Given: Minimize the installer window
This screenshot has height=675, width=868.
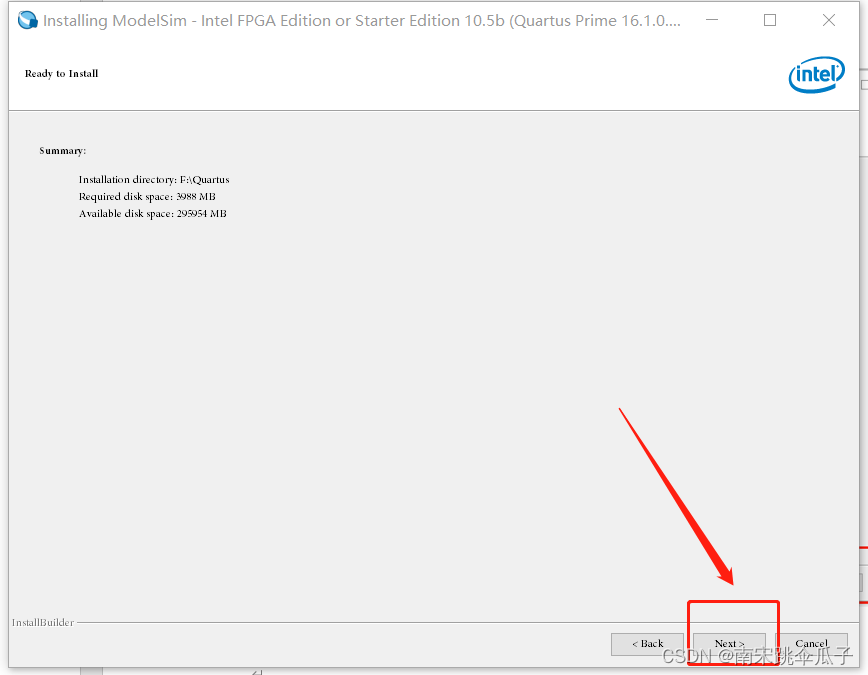Looking at the screenshot, I should (712, 20).
